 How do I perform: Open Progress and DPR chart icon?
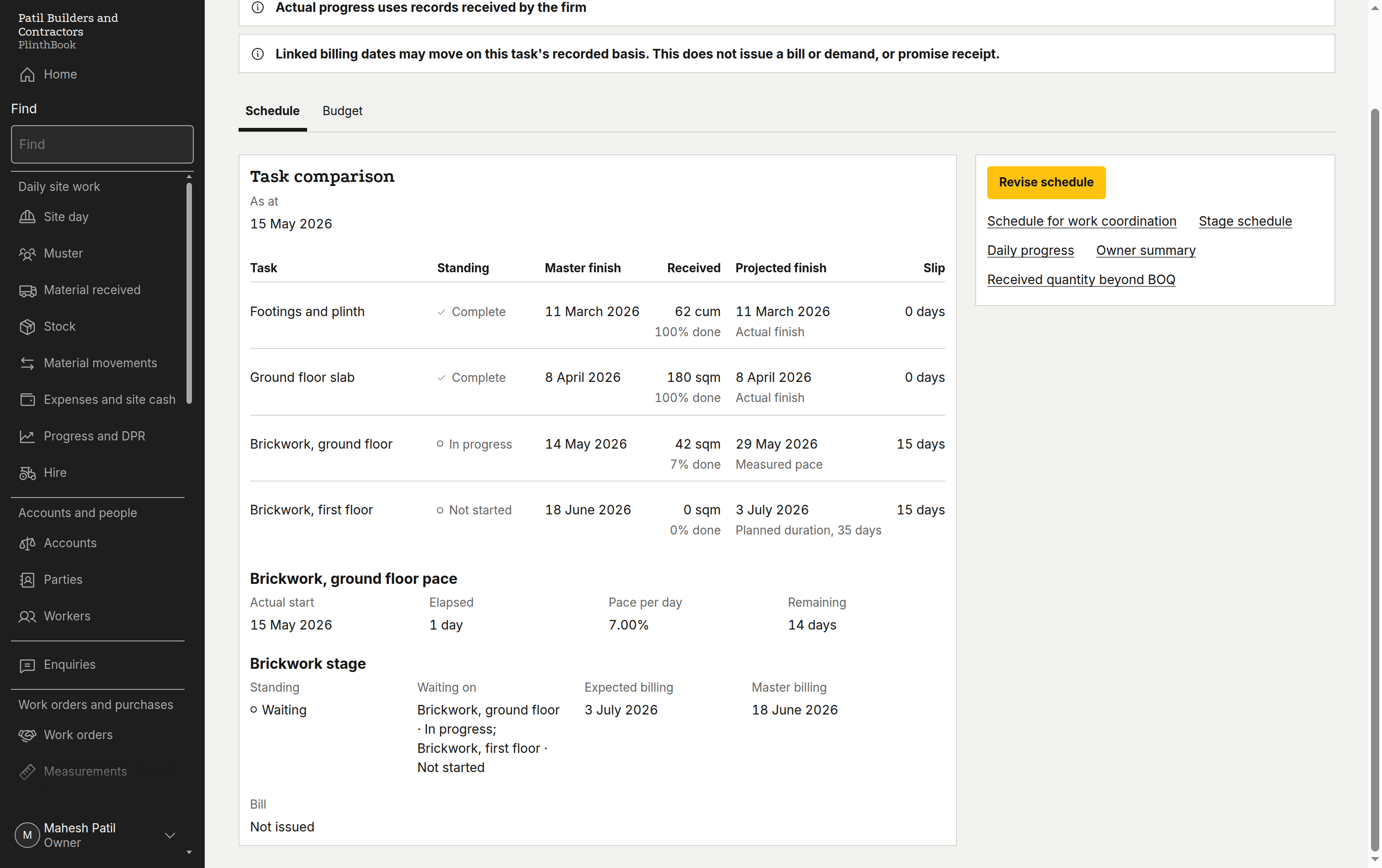pos(27,436)
